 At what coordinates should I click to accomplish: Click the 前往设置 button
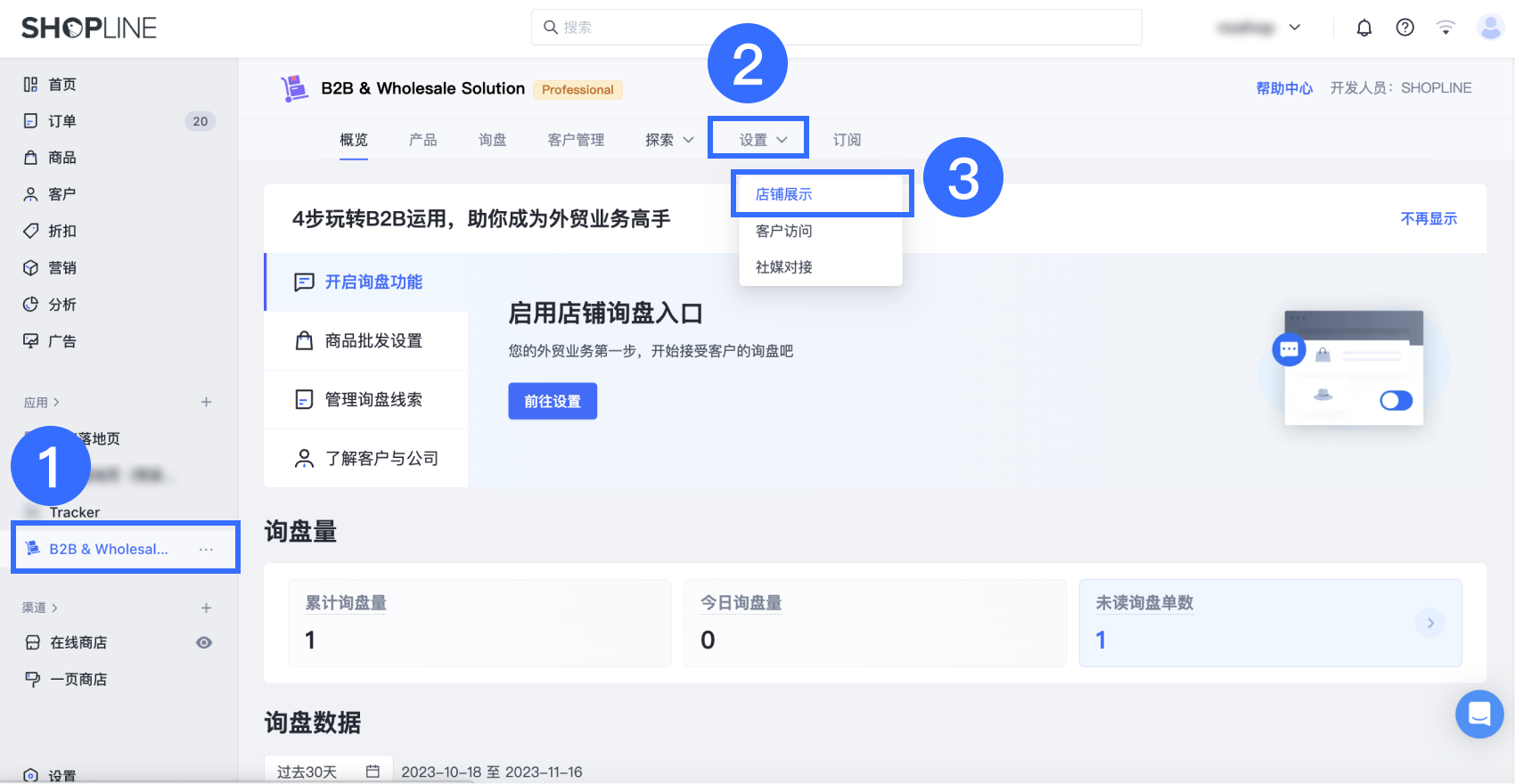coord(553,401)
